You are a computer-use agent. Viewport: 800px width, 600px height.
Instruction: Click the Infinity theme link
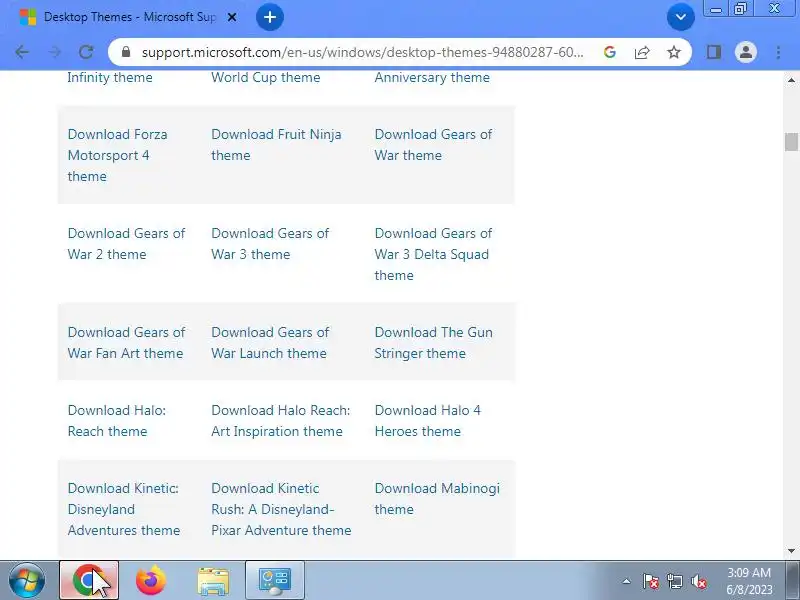[110, 78]
